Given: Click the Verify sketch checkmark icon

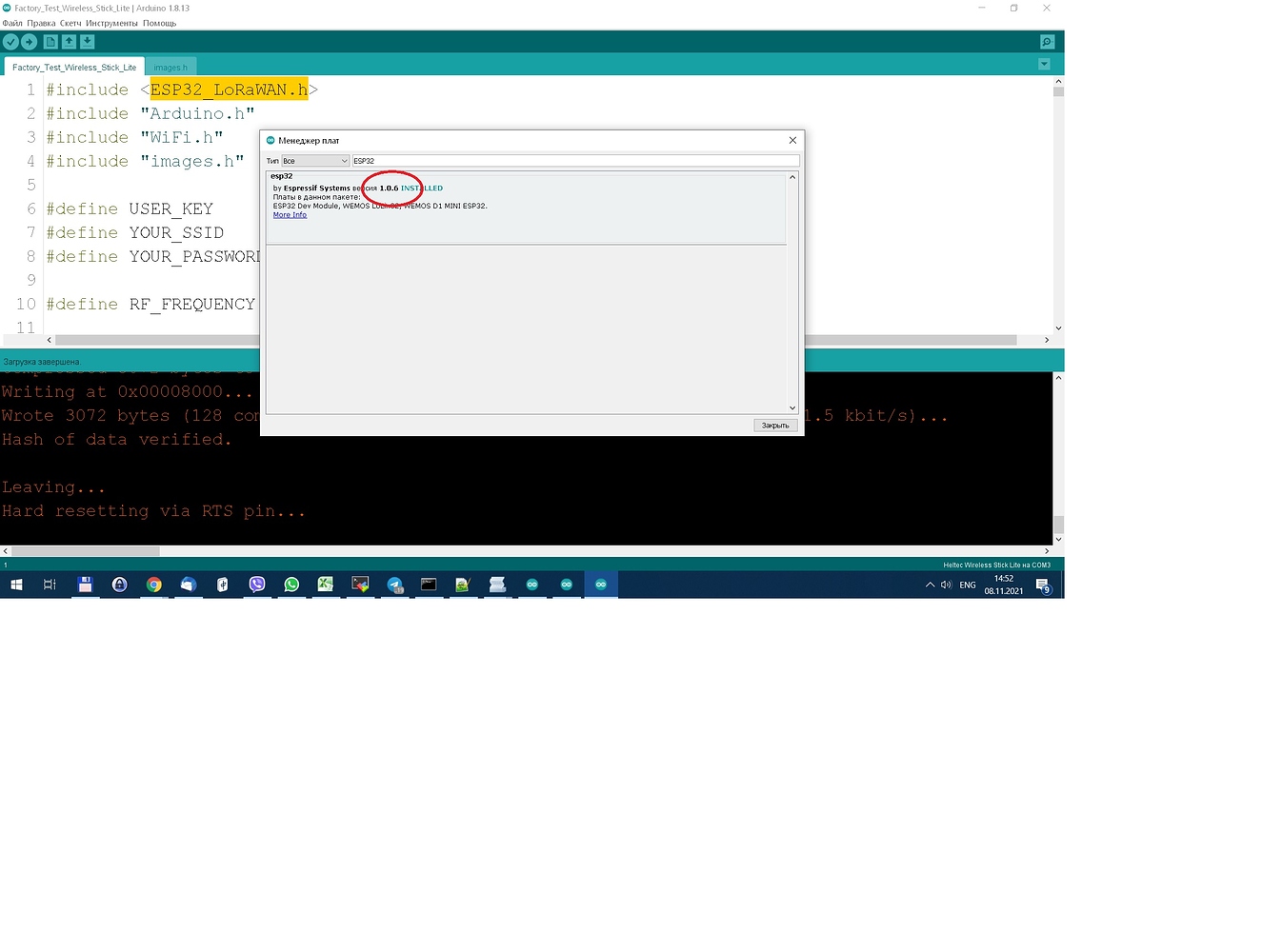Looking at the screenshot, I should [x=10, y=42].
